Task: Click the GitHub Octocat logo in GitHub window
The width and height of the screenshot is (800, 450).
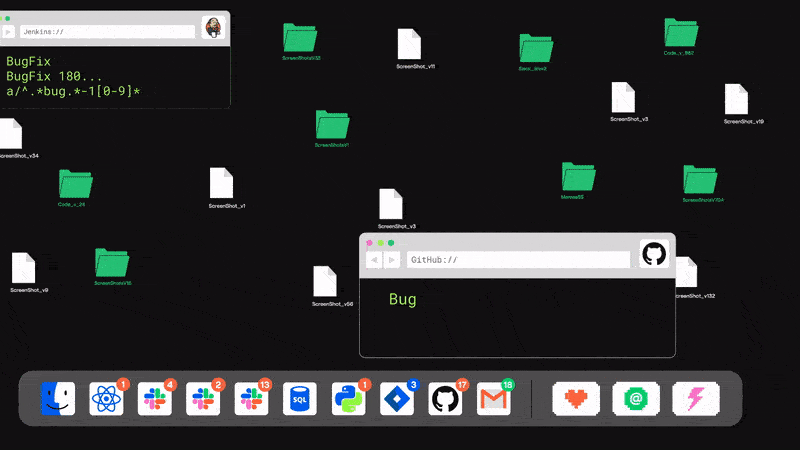Action: click(654, 254)
